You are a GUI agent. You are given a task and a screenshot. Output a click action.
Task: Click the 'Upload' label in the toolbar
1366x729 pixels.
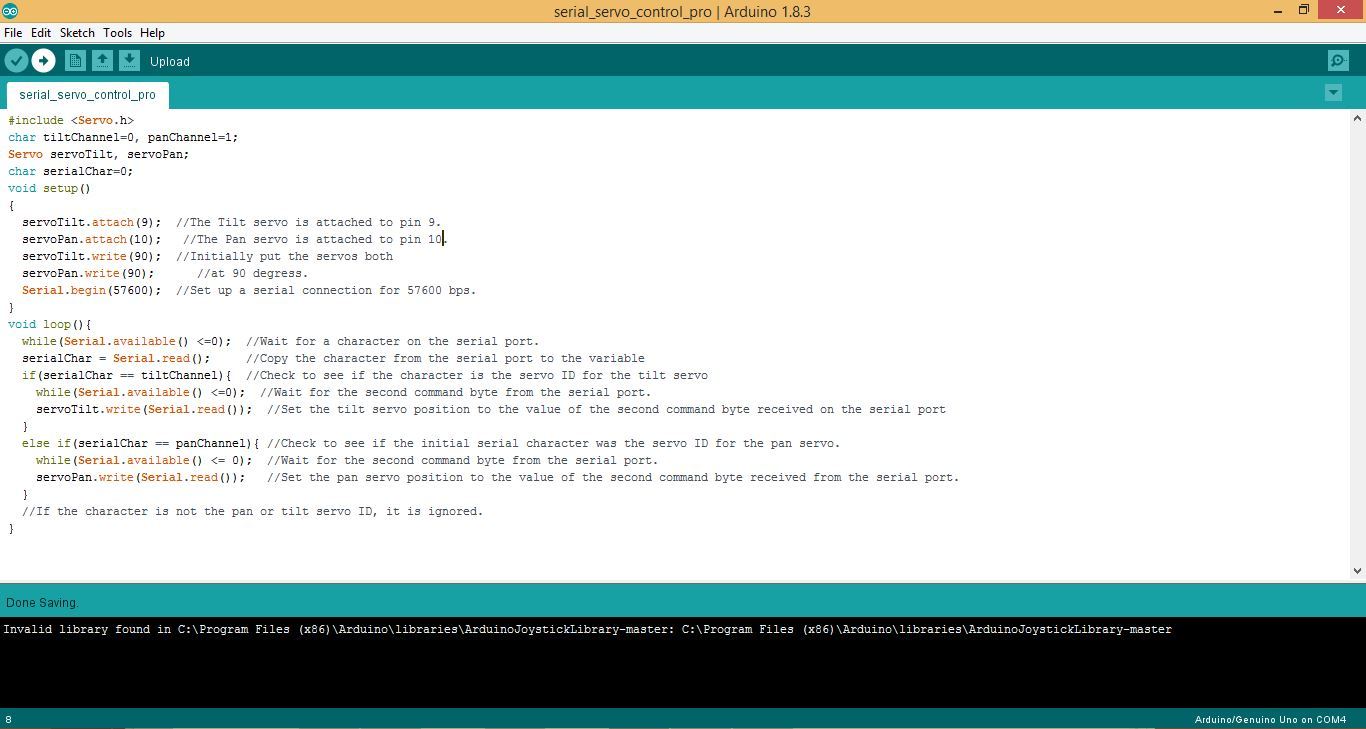(x=169, y=61)
